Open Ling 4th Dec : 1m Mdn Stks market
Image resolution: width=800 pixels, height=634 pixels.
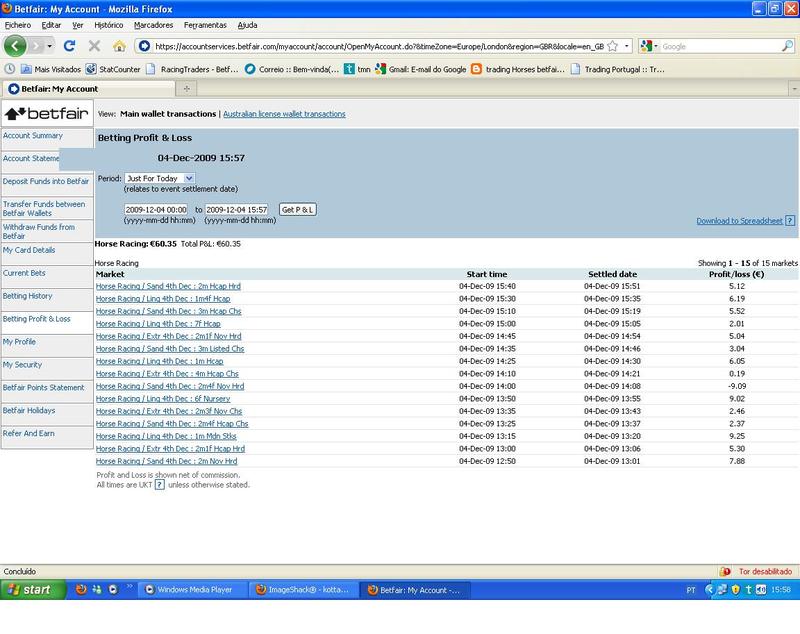tap(166, 436)
